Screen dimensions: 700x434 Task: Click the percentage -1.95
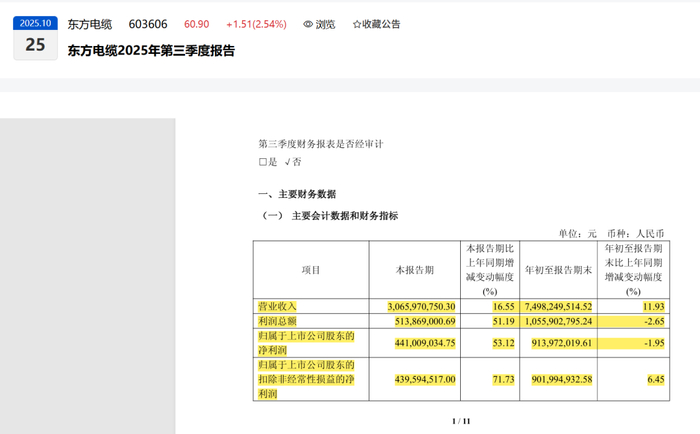(x=654, y=343)
